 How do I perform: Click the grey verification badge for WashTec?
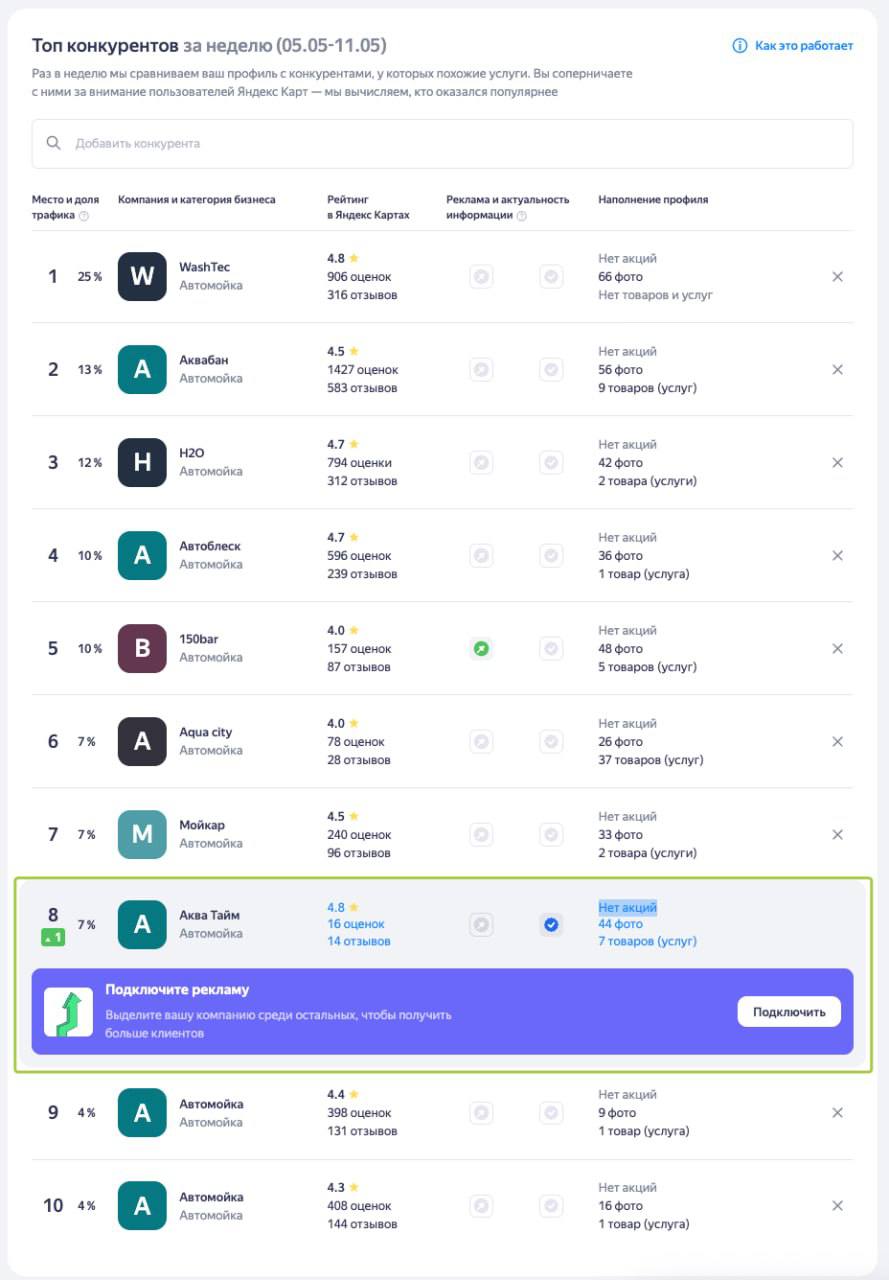pos(551,277)
